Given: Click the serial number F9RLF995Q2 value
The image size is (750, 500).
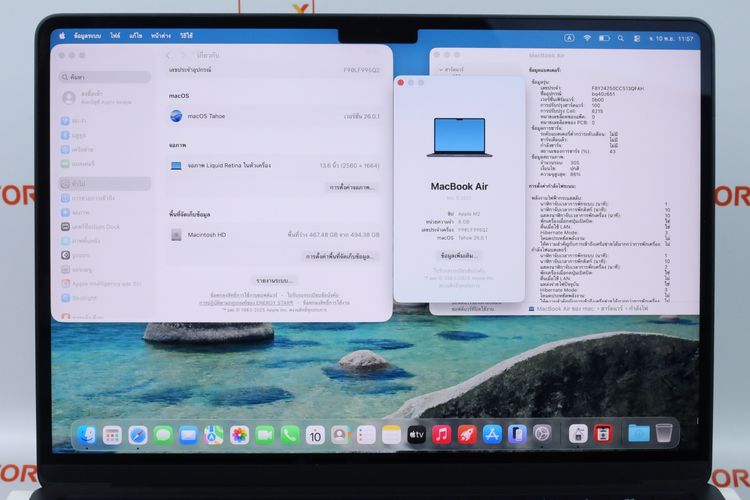Looking at the screenshot, I should coord(362,70).
